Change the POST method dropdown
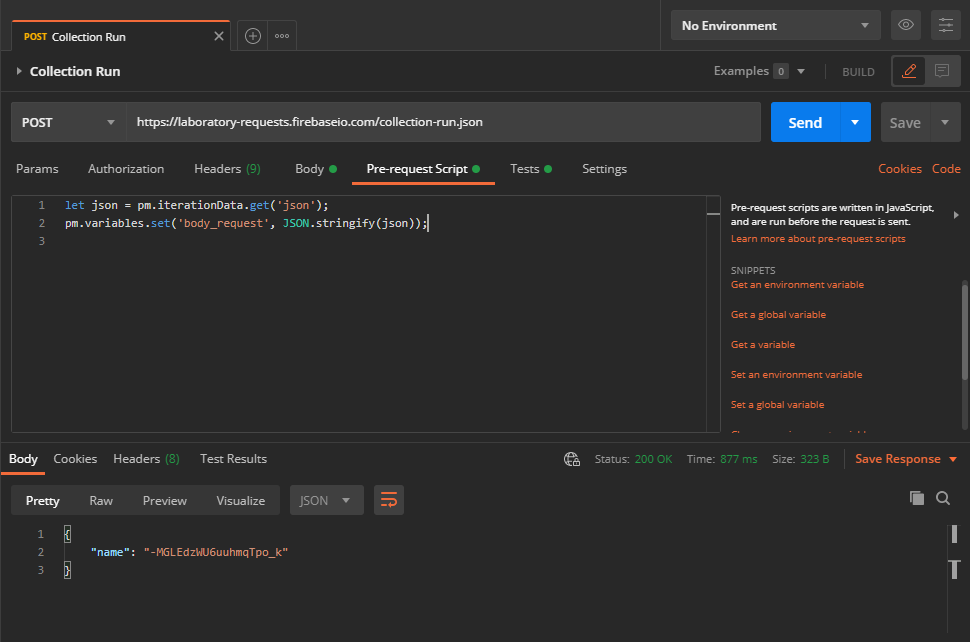This screenshot has height=642, width=970. (68, 122)
